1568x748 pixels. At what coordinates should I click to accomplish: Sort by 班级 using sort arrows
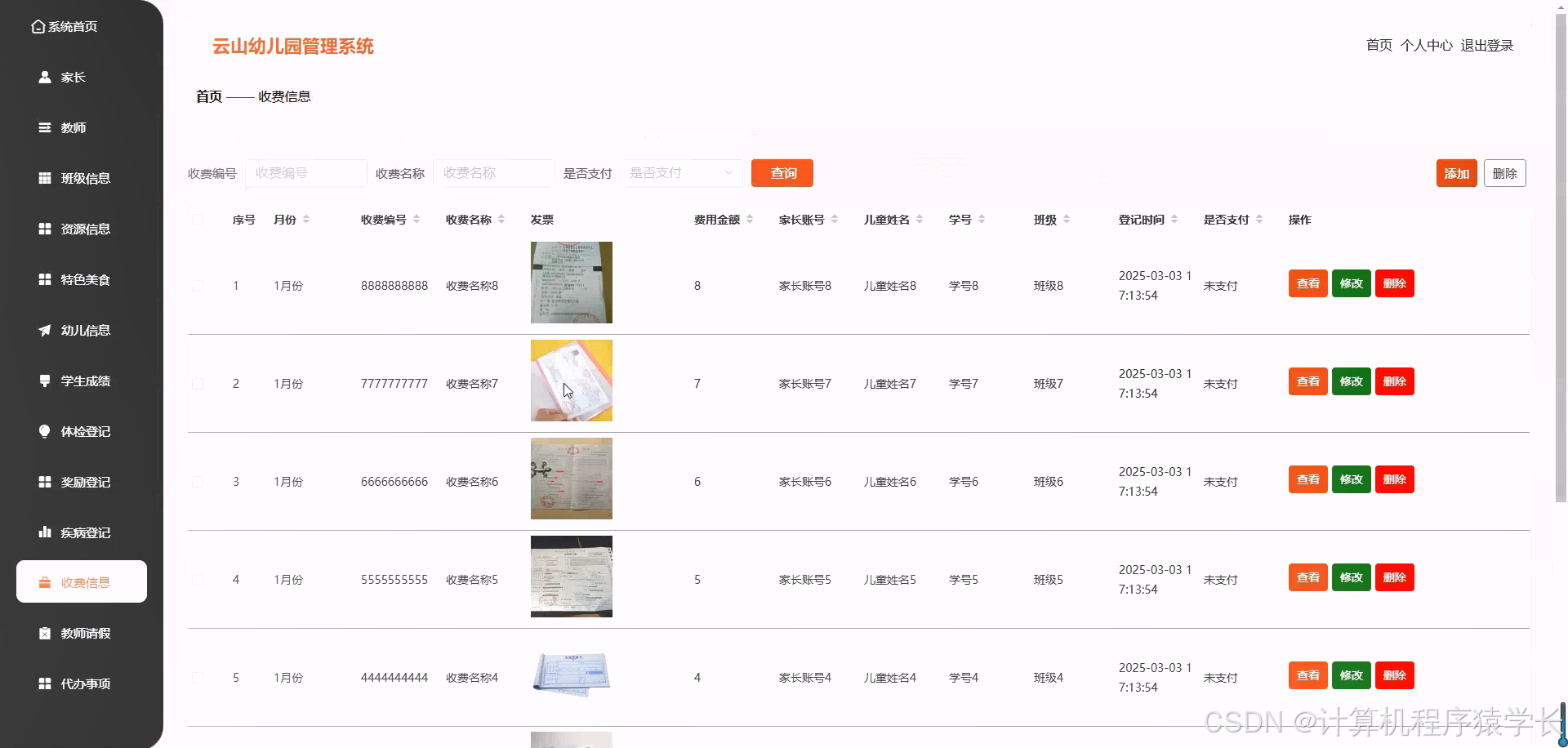pyautogui.click(x=1067, y=220)
